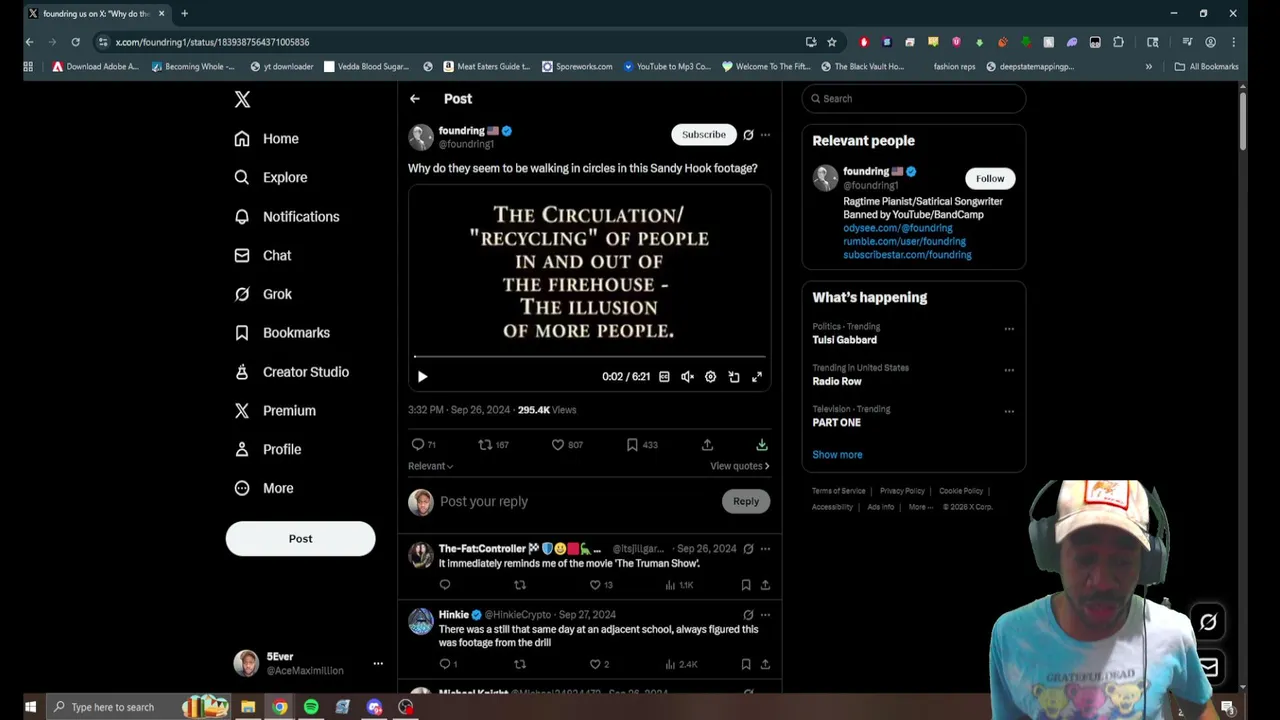This screenshot has width=1280, height=720.
Task: Open new browser tab
Action: pyautogui.click(x=184, y=14)
